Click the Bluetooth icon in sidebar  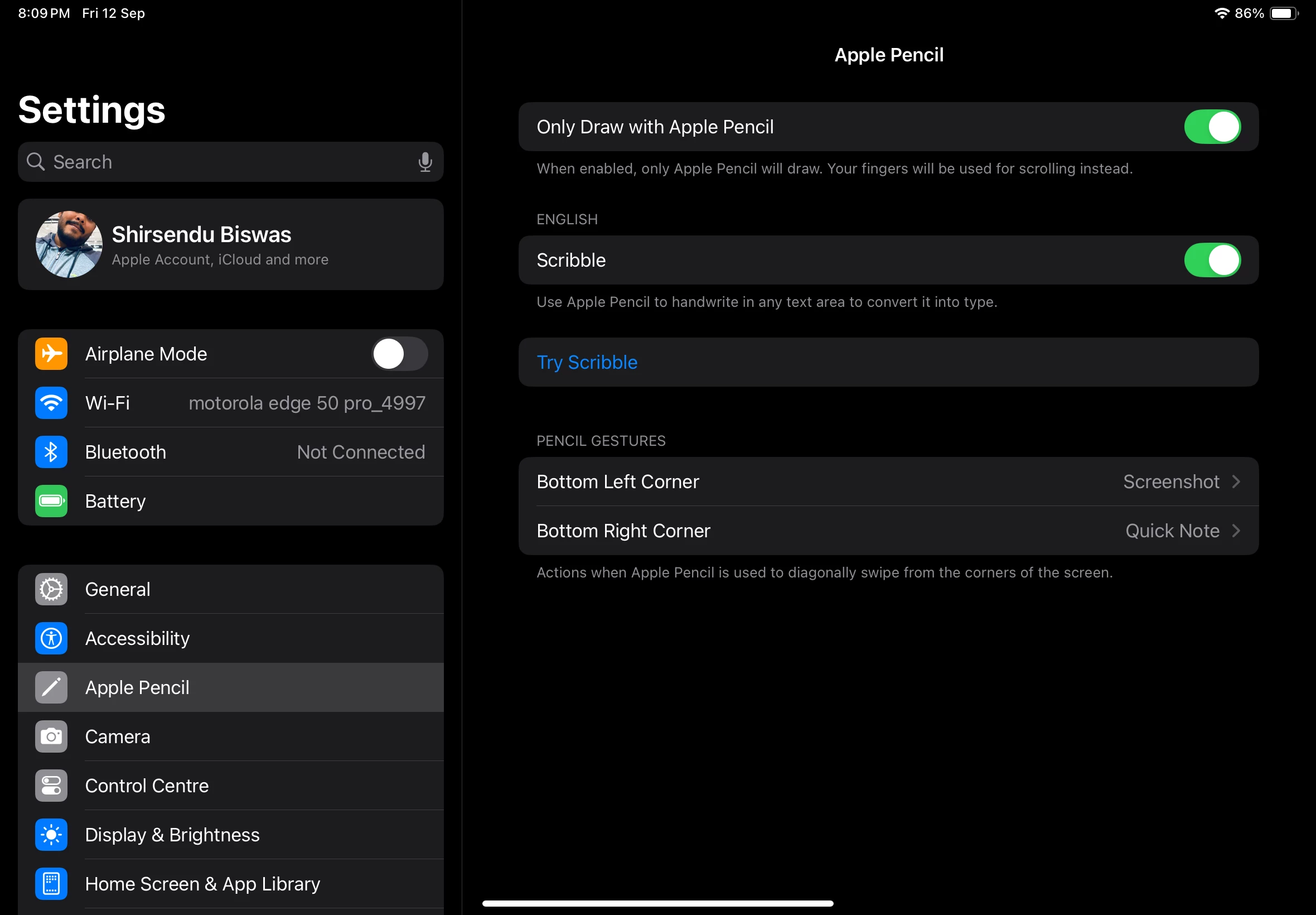(51, 452)
